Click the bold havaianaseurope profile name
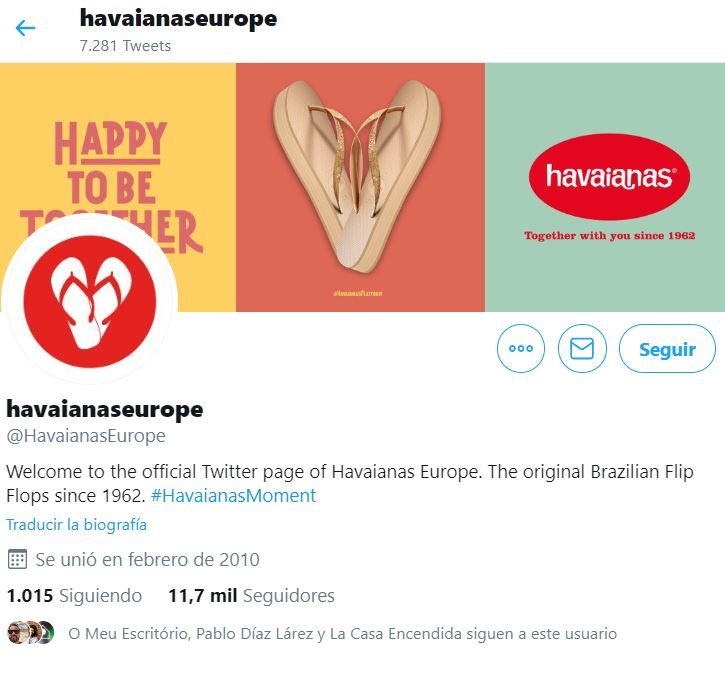Screen dimensions: 725x673 pos(105,409)
